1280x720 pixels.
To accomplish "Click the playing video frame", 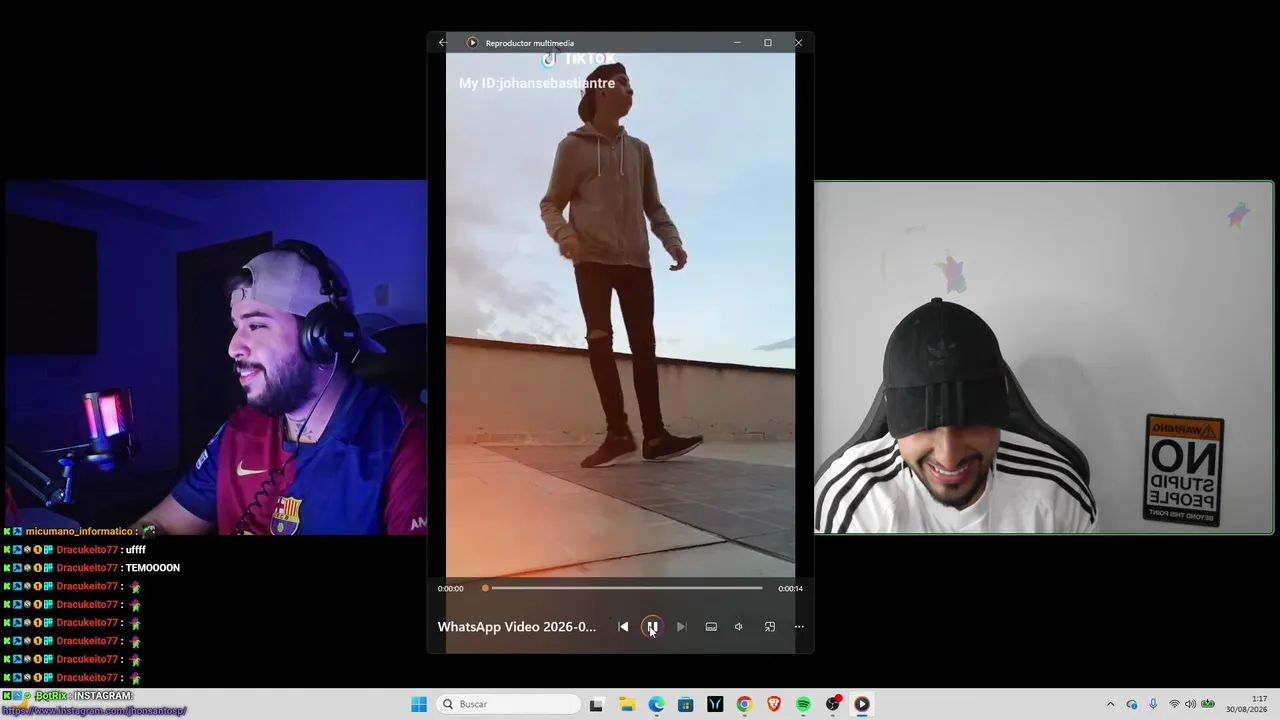I will coord(620,315).
